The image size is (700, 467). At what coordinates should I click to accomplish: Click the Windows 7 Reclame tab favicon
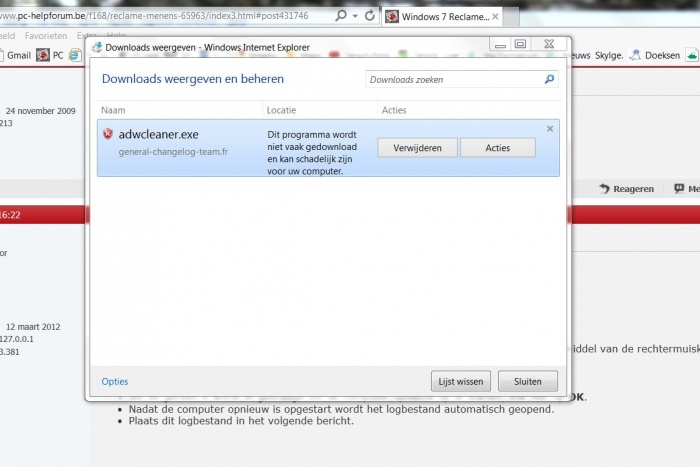[x=392, y=17]
